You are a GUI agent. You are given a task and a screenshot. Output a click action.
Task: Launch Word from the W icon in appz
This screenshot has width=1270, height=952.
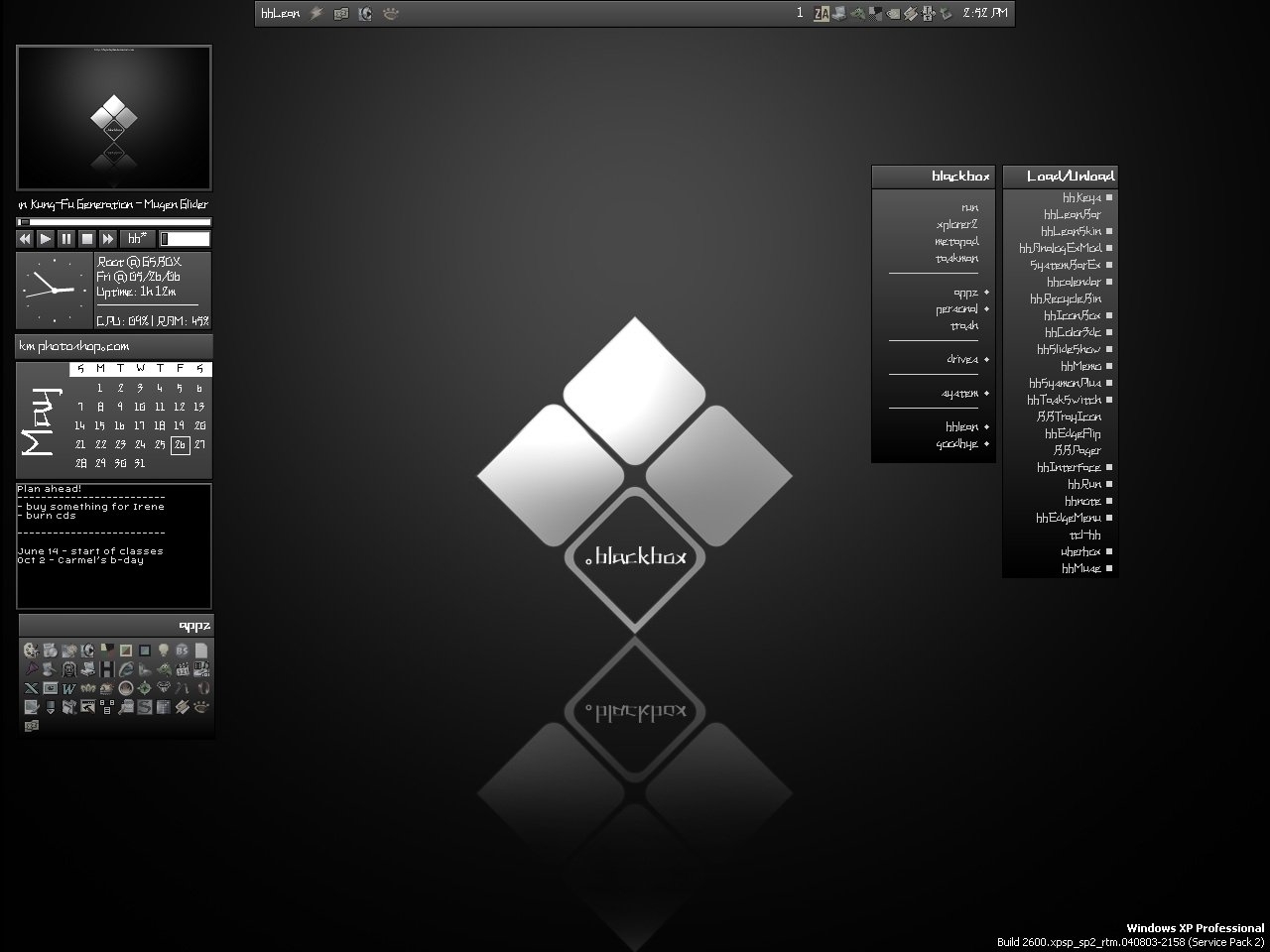click(x=68, y=688)
